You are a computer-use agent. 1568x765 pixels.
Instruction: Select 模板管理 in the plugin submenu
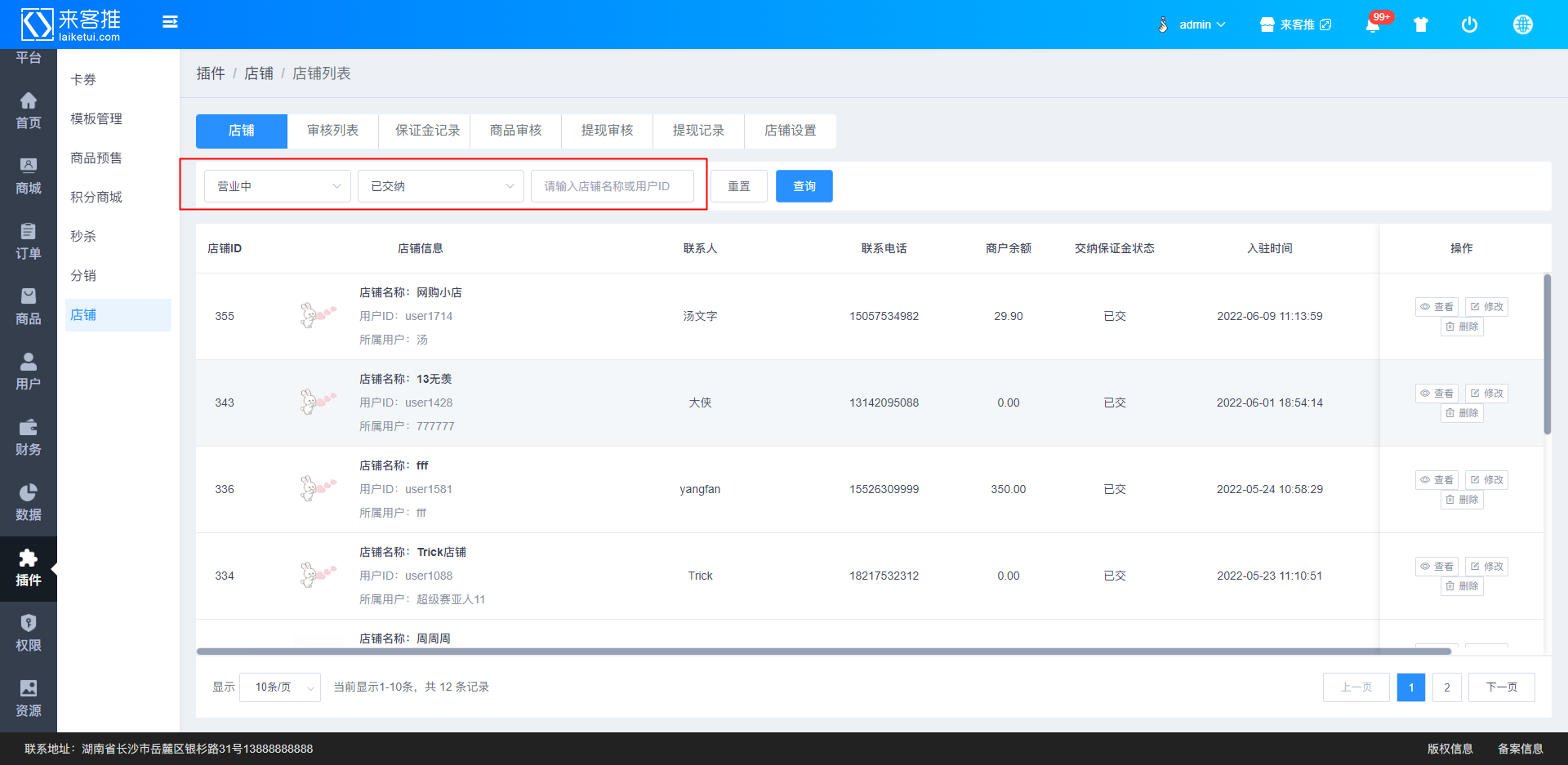118,119
